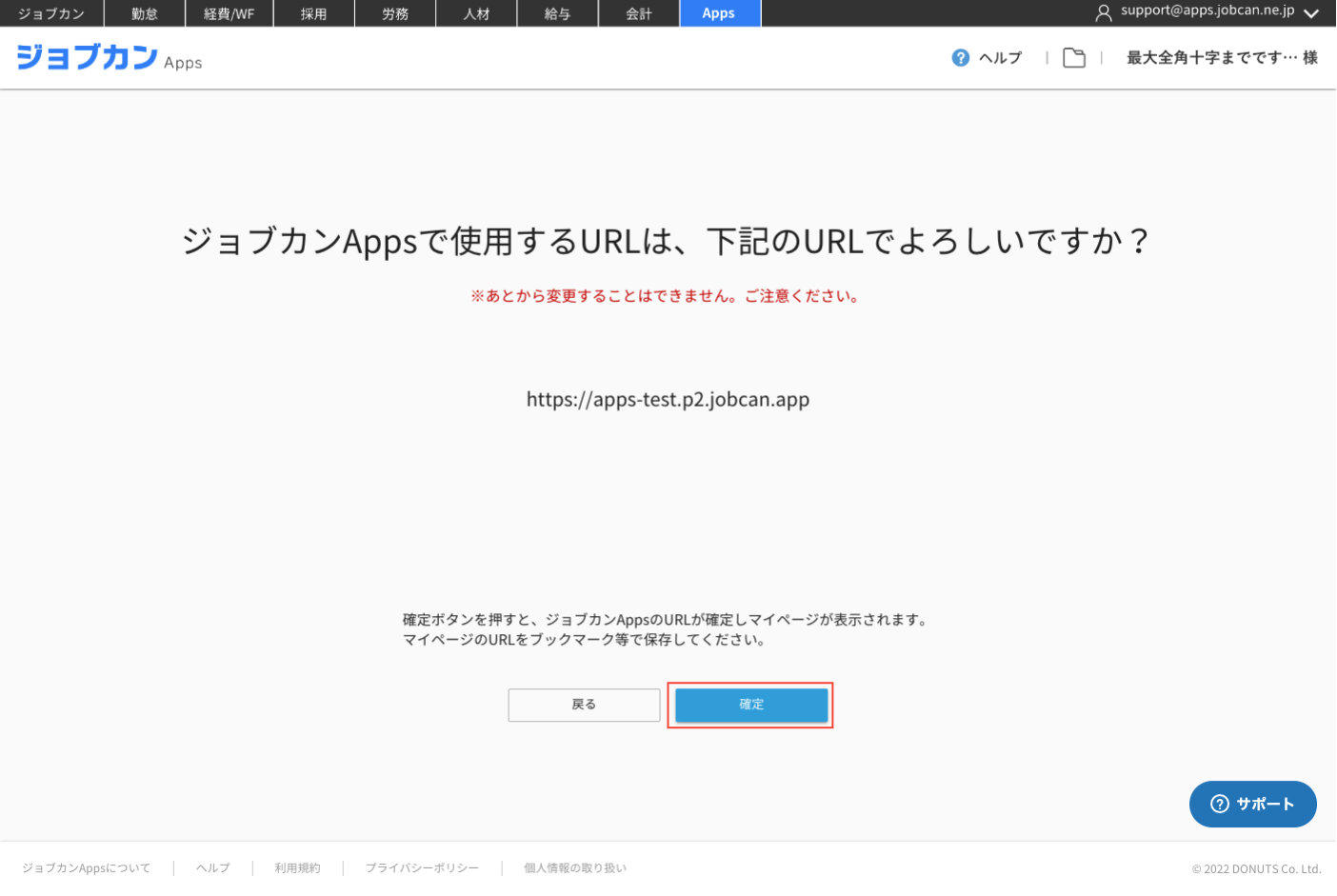
Task: Switch to the 経費/WF tab
Action: [229, 13]
